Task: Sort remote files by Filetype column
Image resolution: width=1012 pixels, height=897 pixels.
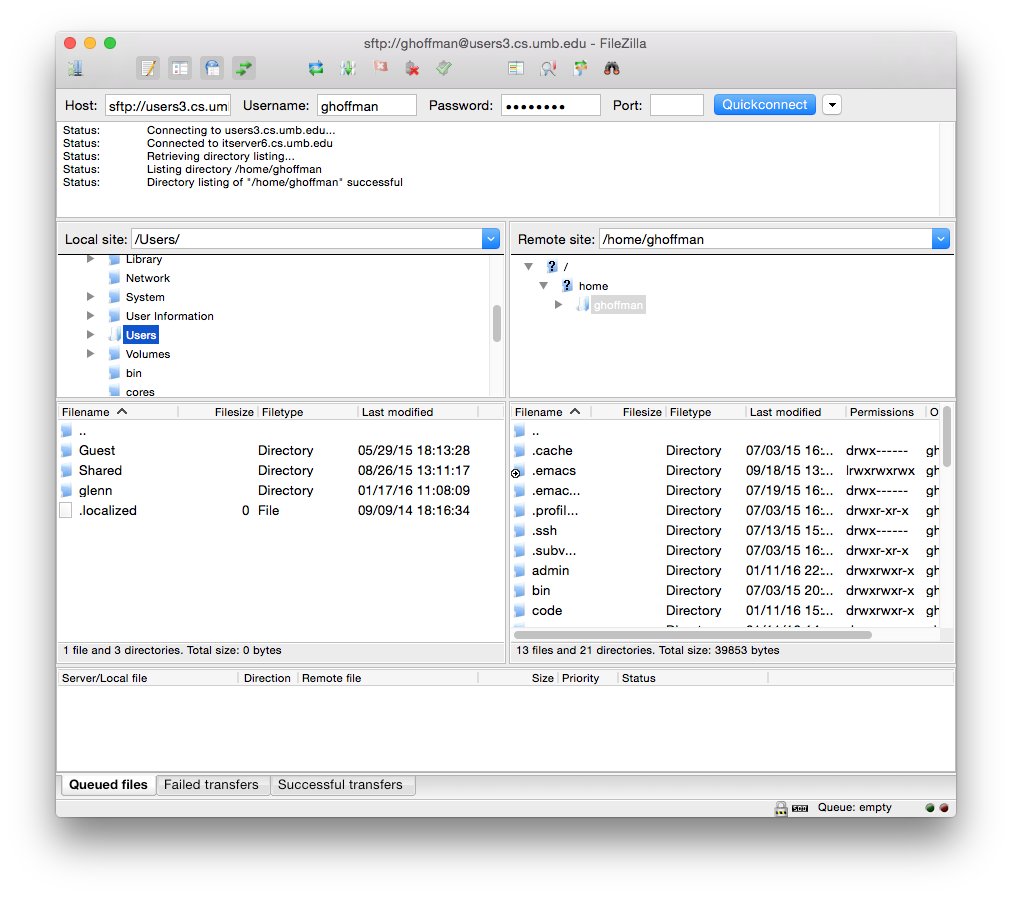Action: pos(705,412)
